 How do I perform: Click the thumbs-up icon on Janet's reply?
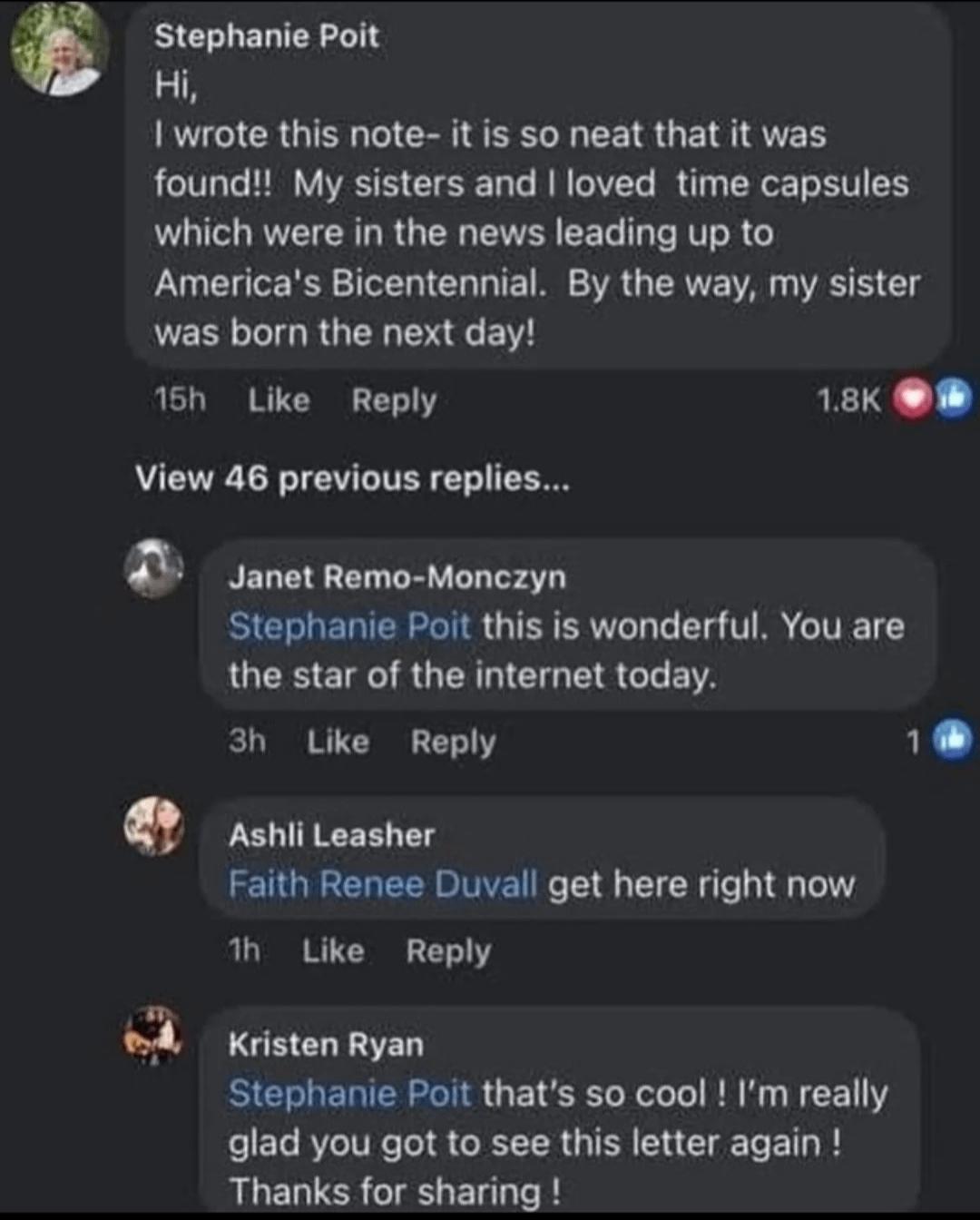tap(952, 740)
